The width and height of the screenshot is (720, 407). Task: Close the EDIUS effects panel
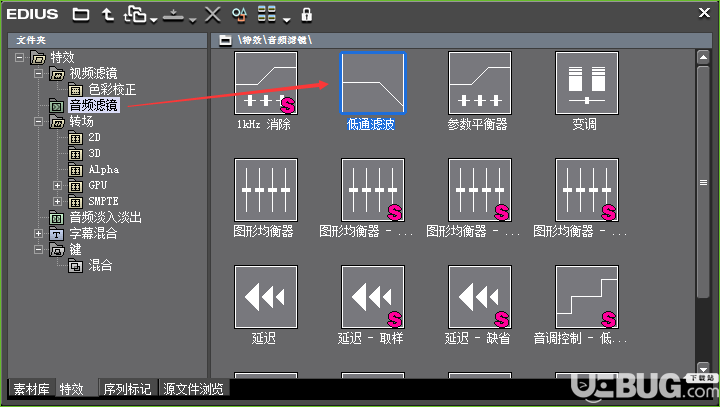click(704, 13)
